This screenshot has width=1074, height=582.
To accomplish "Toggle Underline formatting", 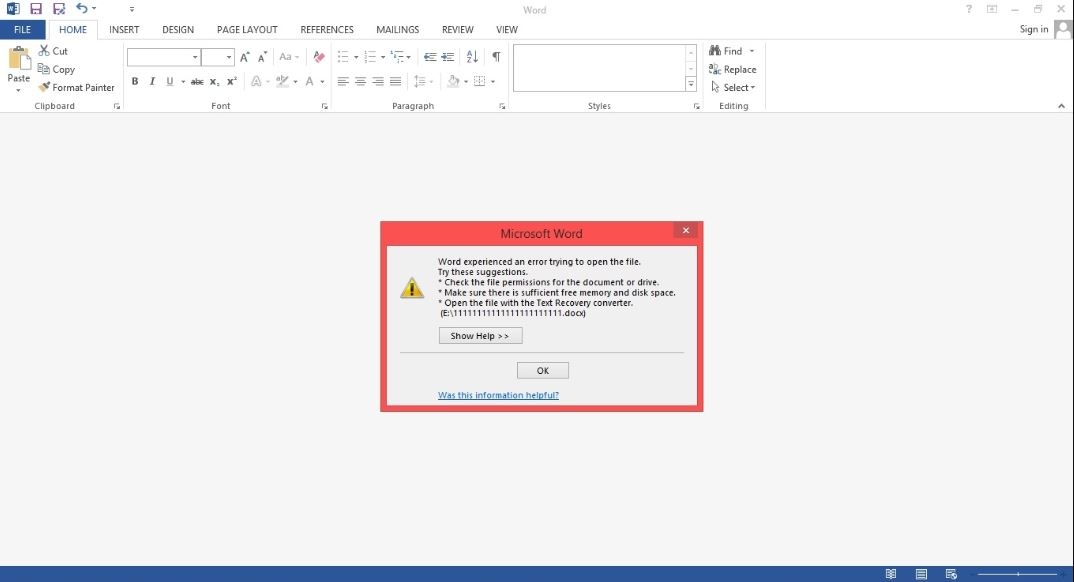I will coord(170,81).
